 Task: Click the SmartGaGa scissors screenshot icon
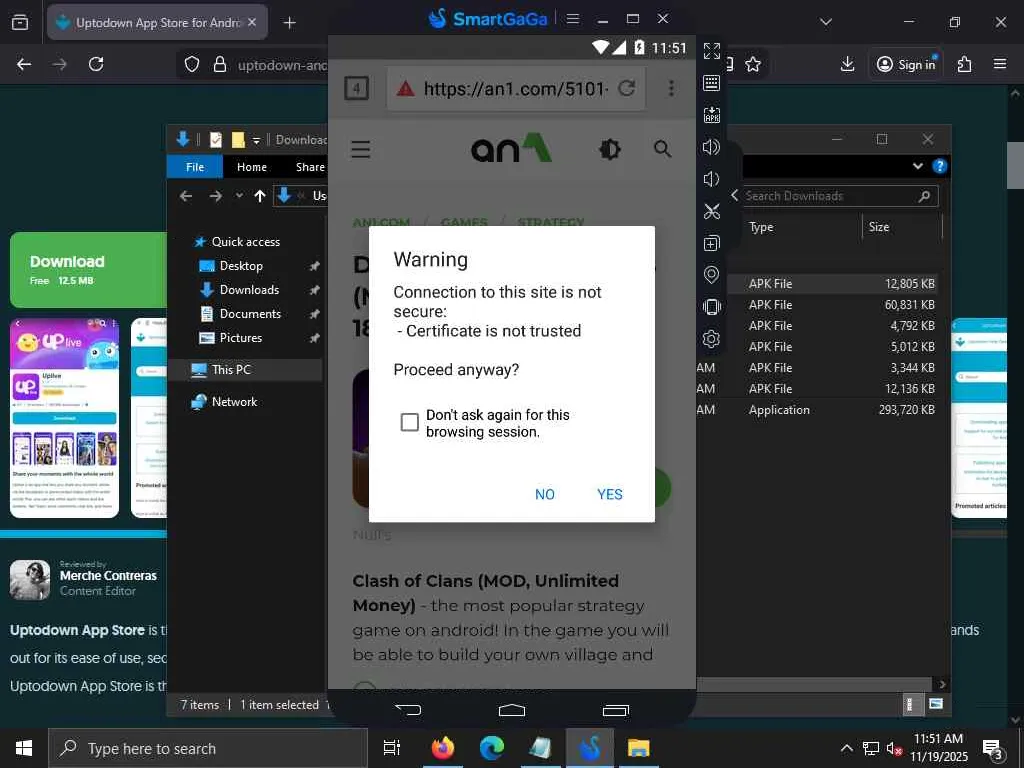click(x=711, y=211)
